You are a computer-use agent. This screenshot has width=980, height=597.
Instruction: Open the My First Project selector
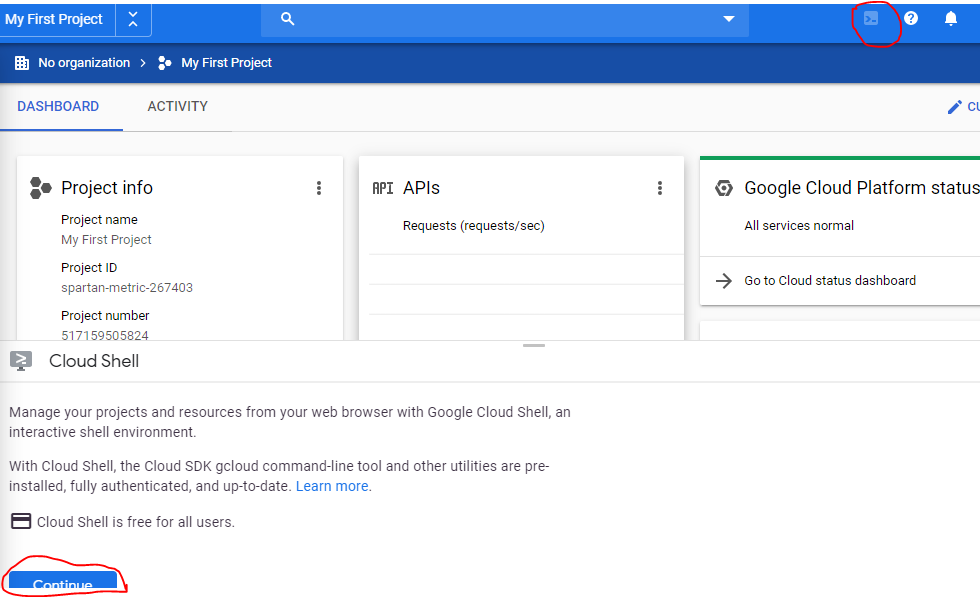click(54, 19)
